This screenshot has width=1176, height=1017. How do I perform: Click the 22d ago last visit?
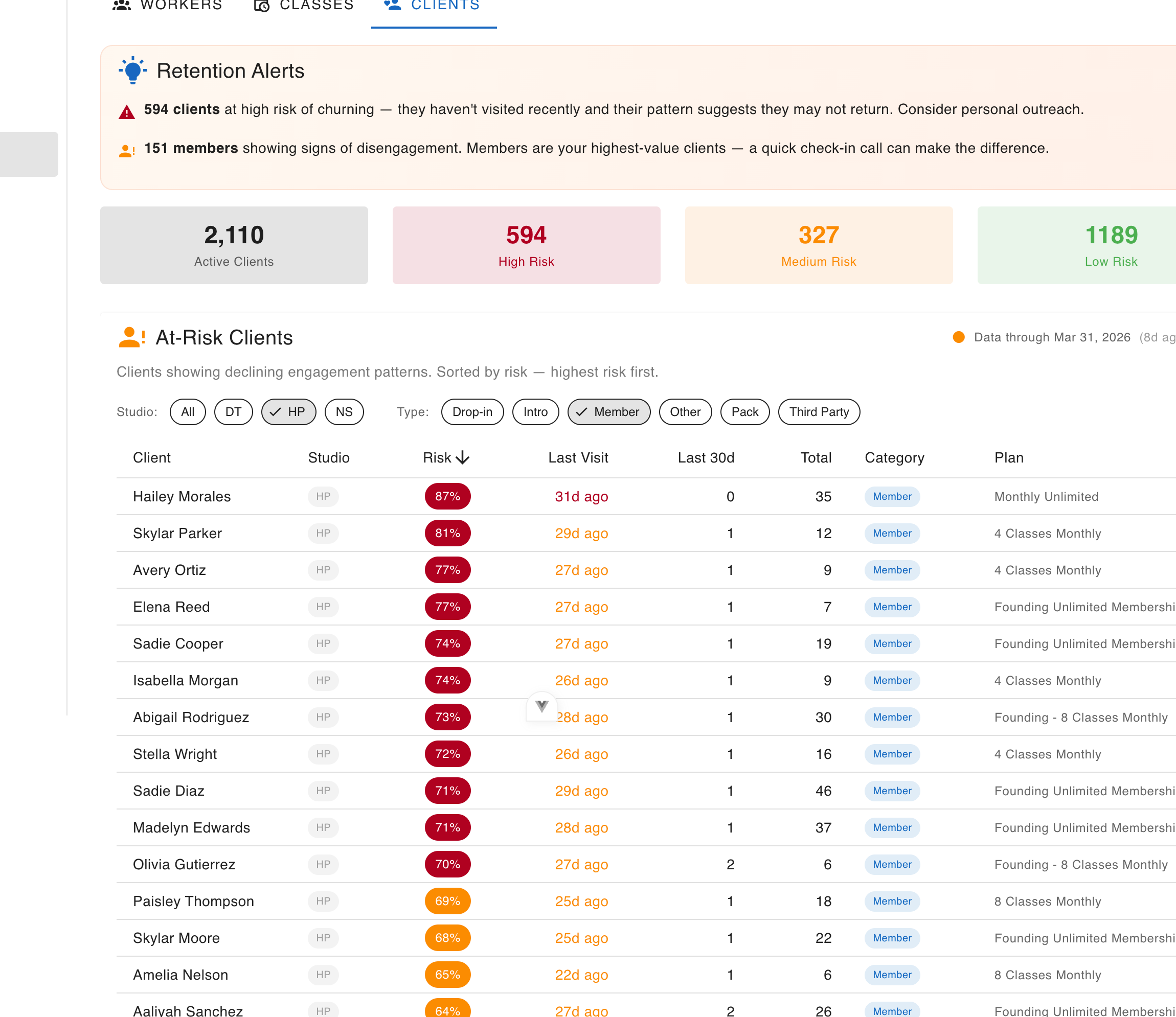coord(581,975)
